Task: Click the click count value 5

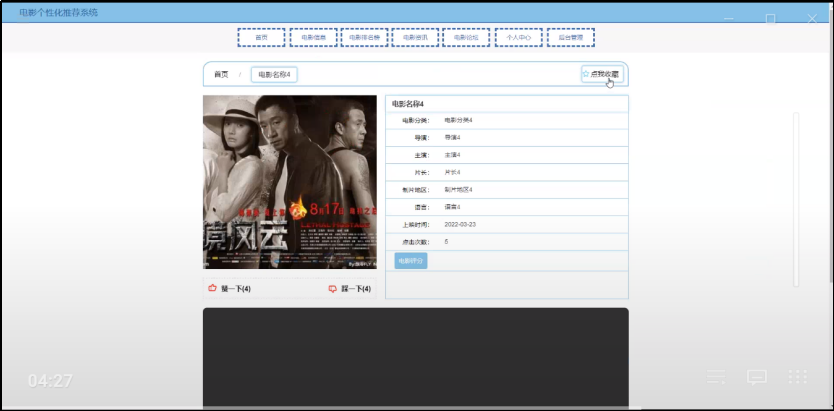Action: point(446,241)
